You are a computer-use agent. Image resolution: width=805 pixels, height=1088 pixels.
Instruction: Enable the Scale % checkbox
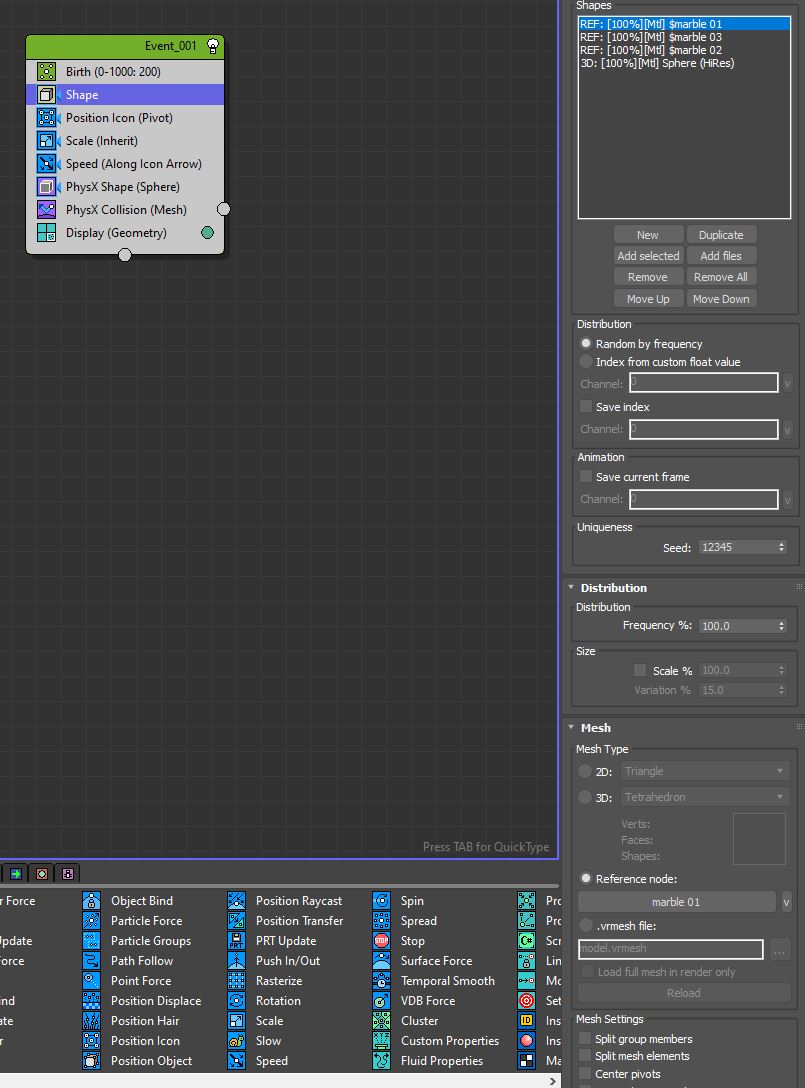tap(640, 670)
